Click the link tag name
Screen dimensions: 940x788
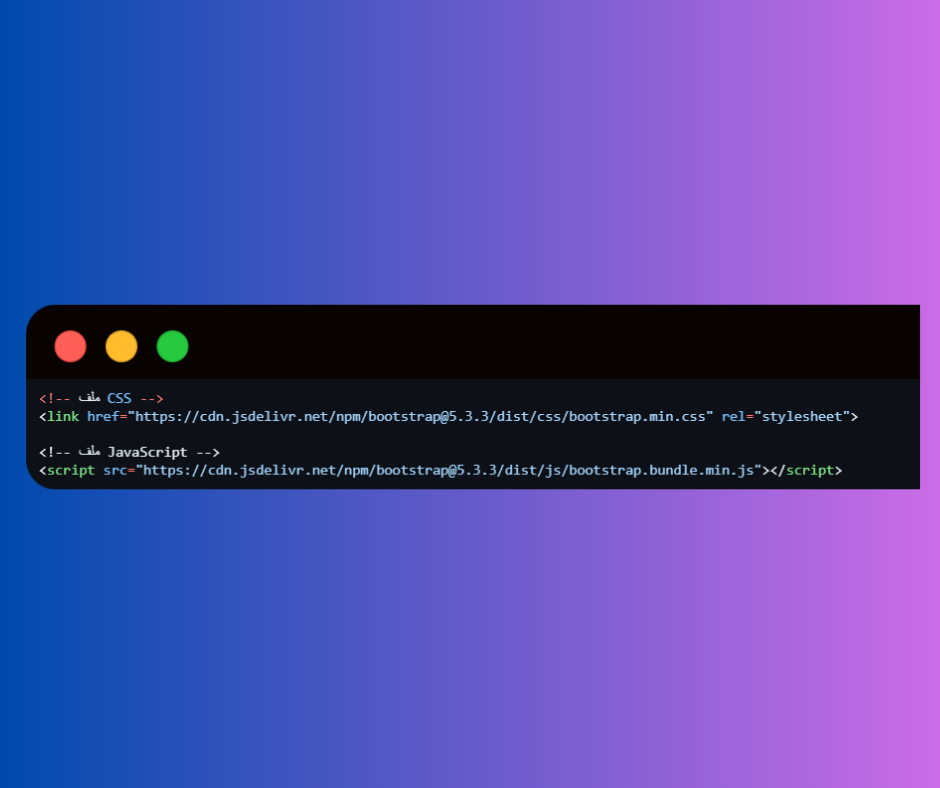(x=63, y=416)
